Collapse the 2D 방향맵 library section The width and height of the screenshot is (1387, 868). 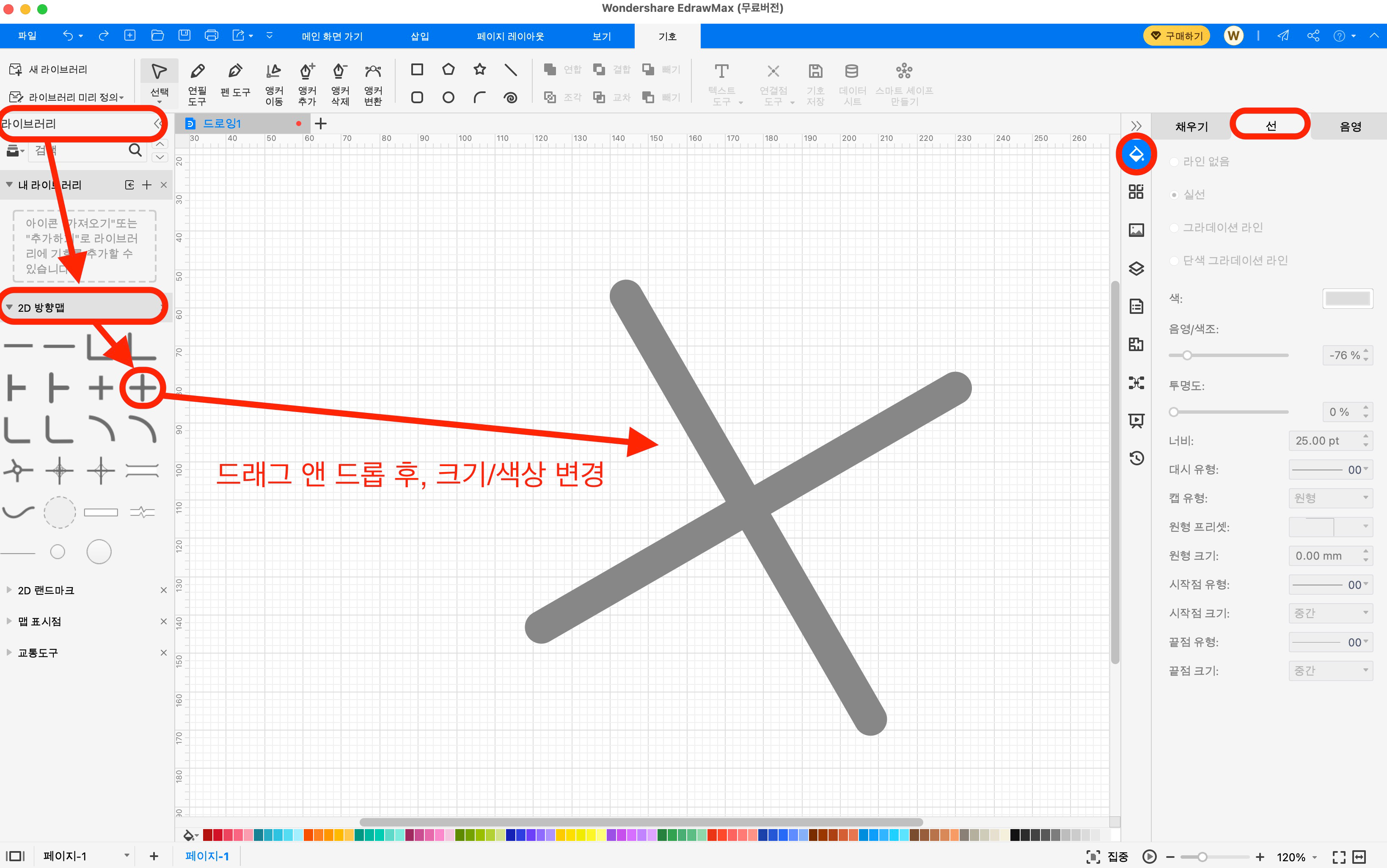pyautogui.click(x=9, y=307)
